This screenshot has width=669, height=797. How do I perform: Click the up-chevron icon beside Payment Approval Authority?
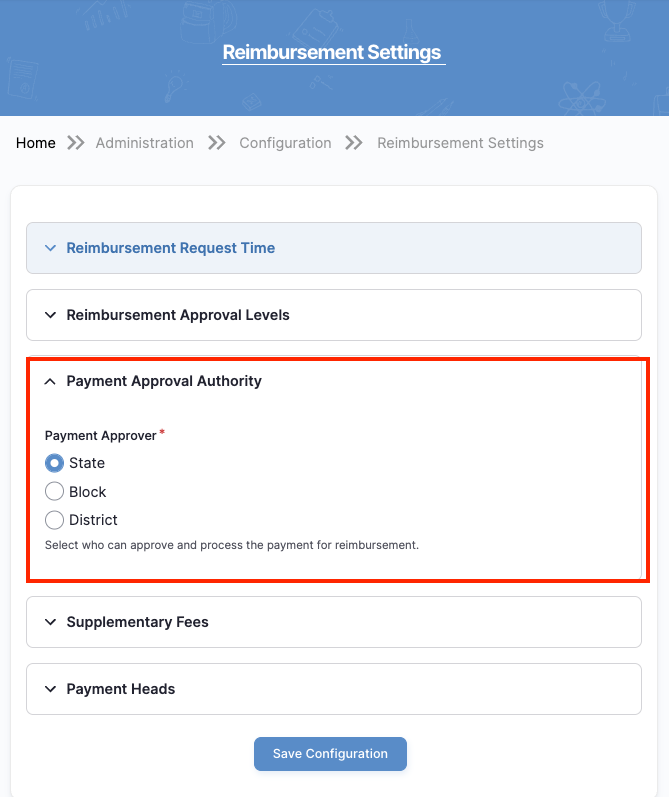tap(51, 381)
